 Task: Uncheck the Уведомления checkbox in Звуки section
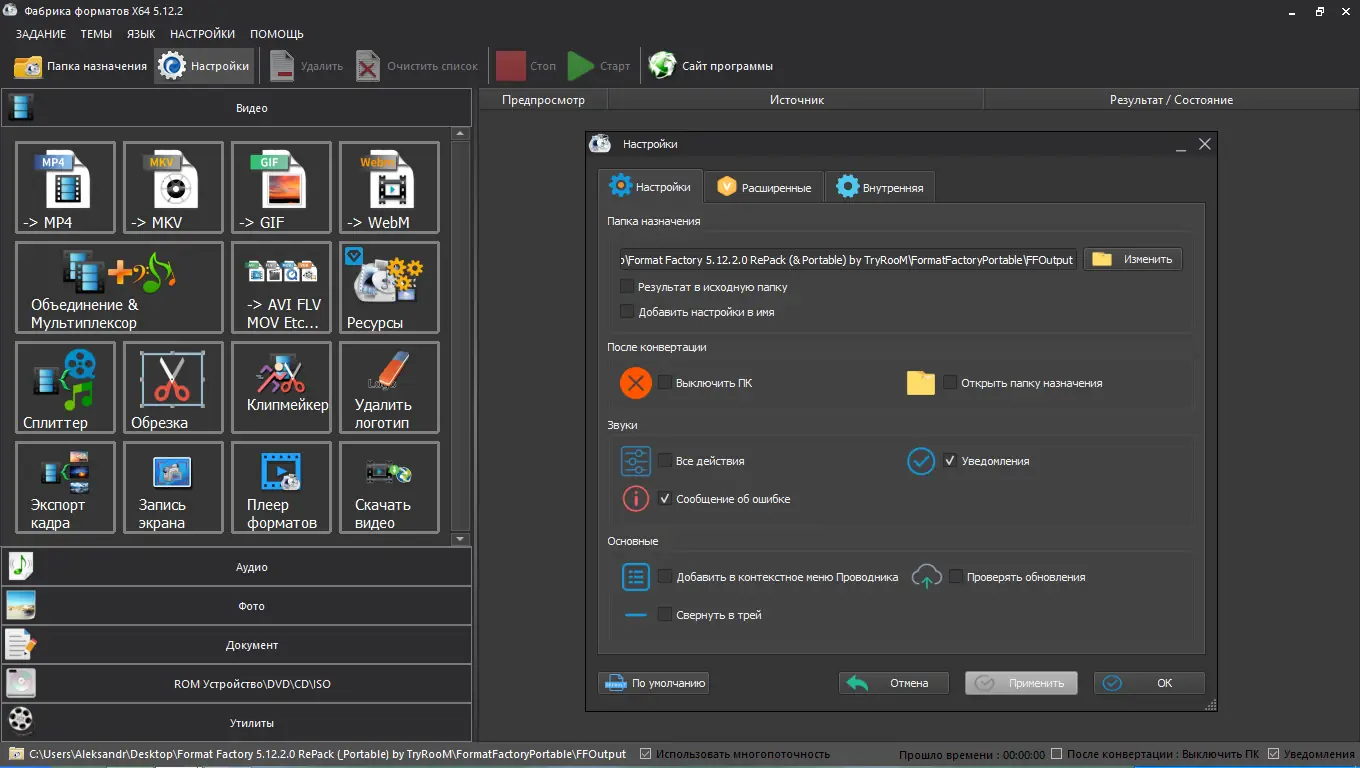(950, 461)
